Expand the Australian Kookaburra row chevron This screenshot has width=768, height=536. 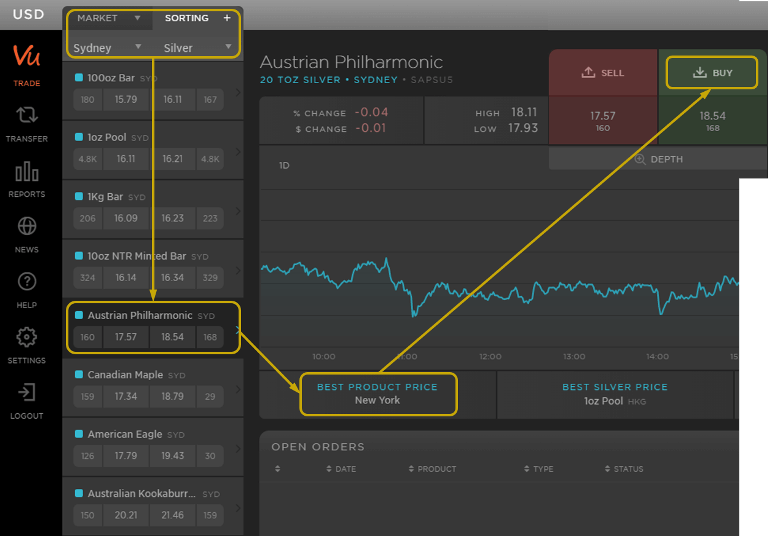tap(238, 508)
